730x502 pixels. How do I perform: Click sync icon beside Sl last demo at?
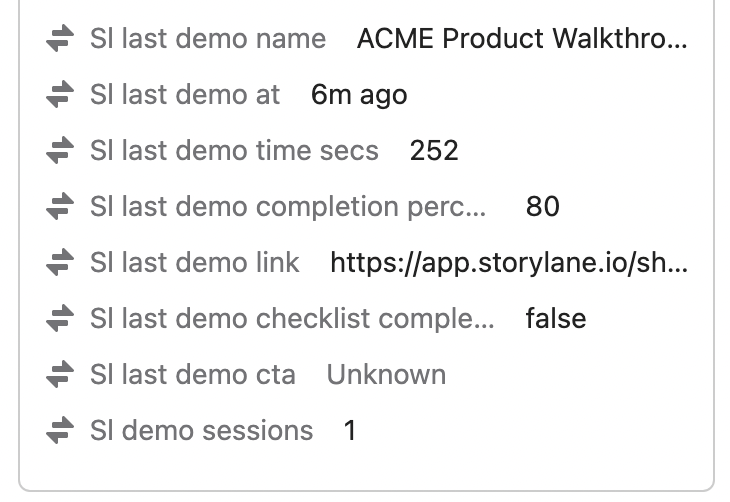pyautogui.click(x=61, y=95)
